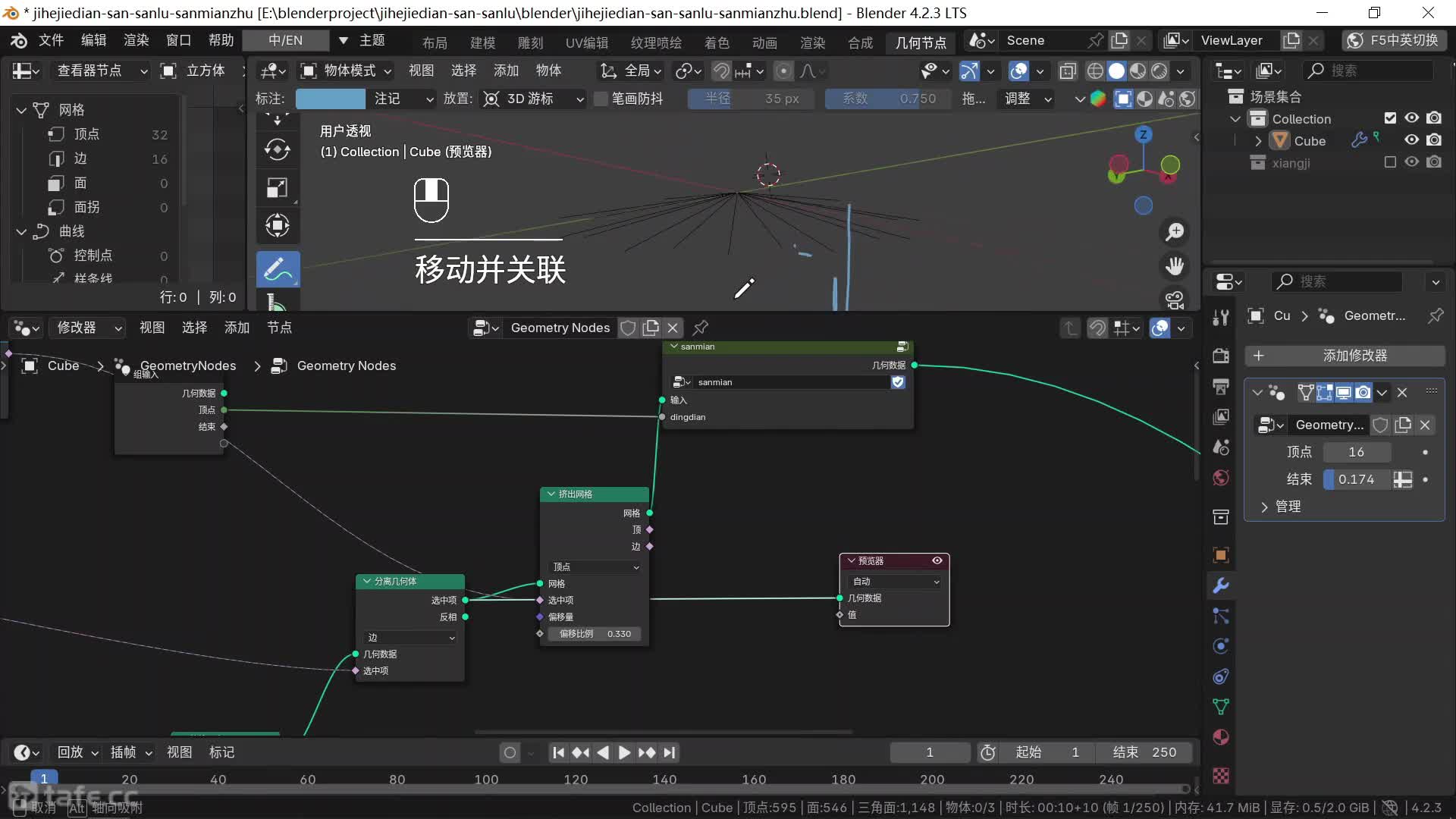Click the toggle camera view icon
This screenshot has width=1456, height=819.
pyautogui.click(x=1175, y=300)
